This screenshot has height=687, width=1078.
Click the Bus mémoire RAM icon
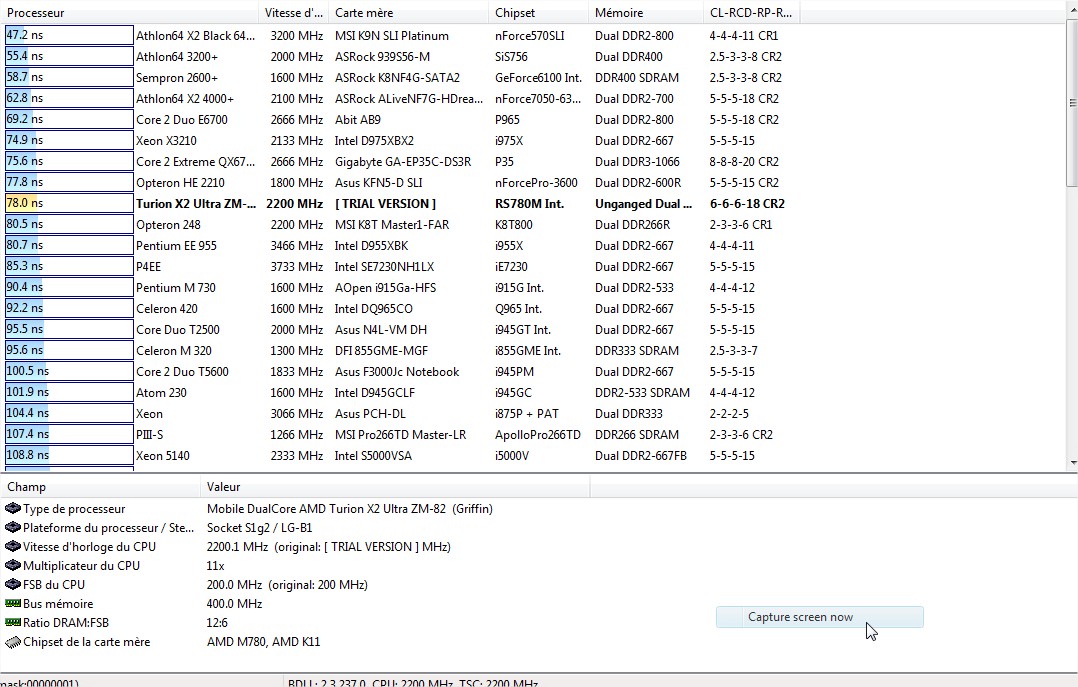[12, 603]
